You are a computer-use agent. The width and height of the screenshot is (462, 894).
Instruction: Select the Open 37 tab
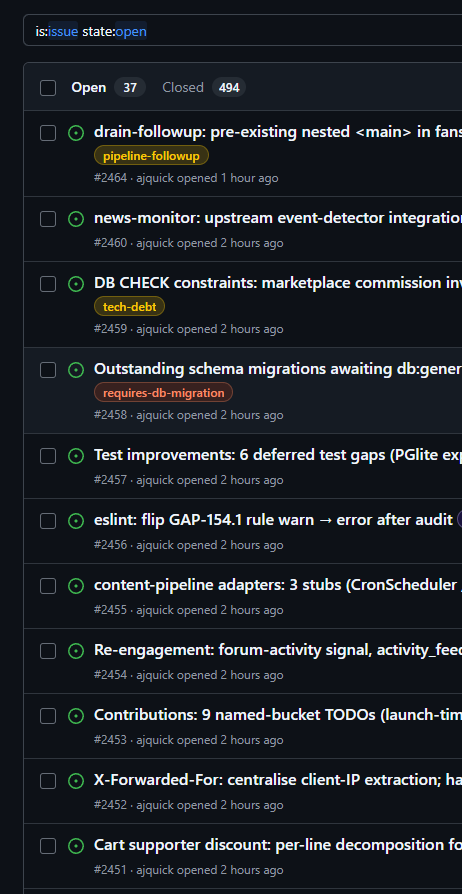click(108, 87)
